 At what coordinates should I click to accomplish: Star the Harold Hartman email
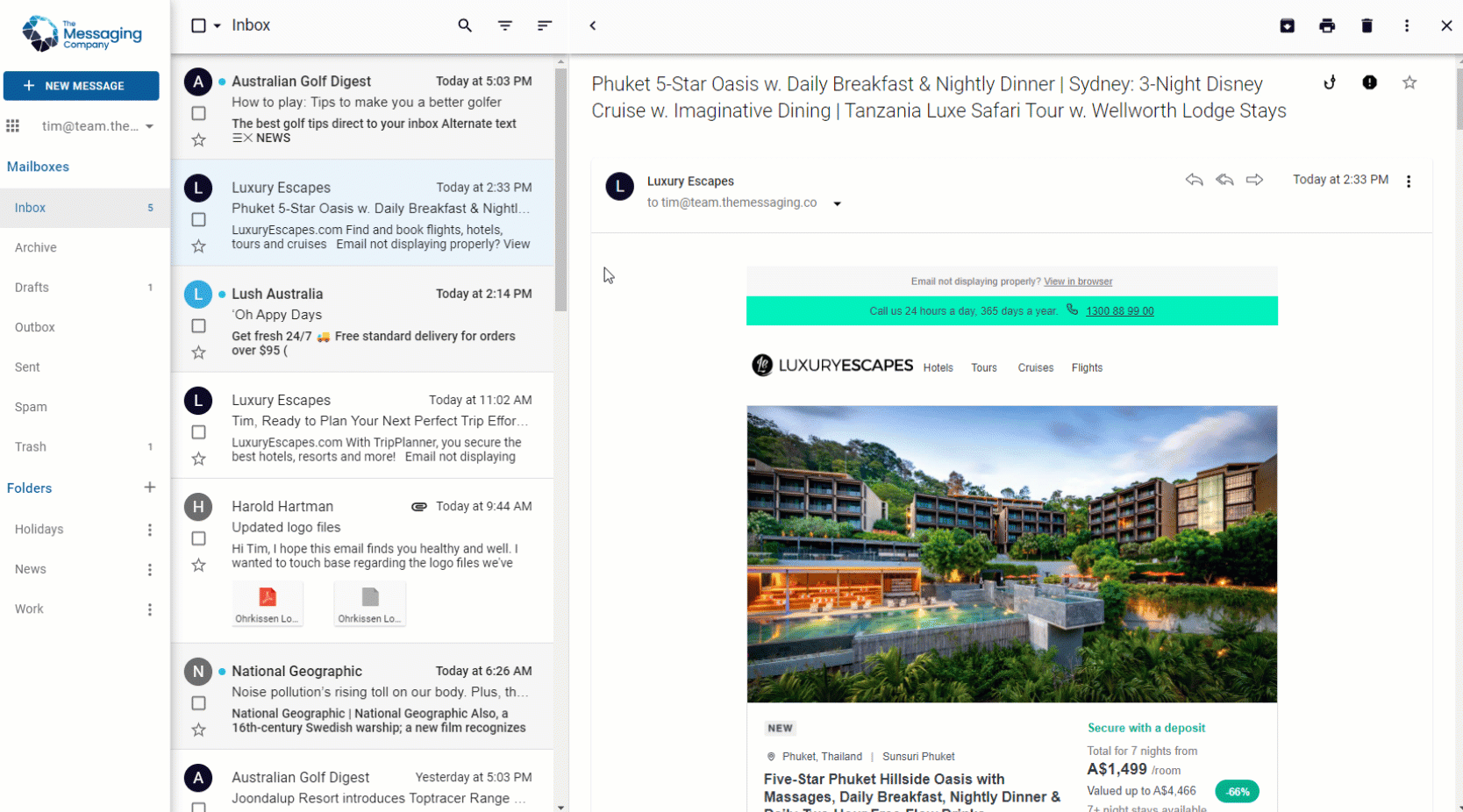tap(199, 566)
